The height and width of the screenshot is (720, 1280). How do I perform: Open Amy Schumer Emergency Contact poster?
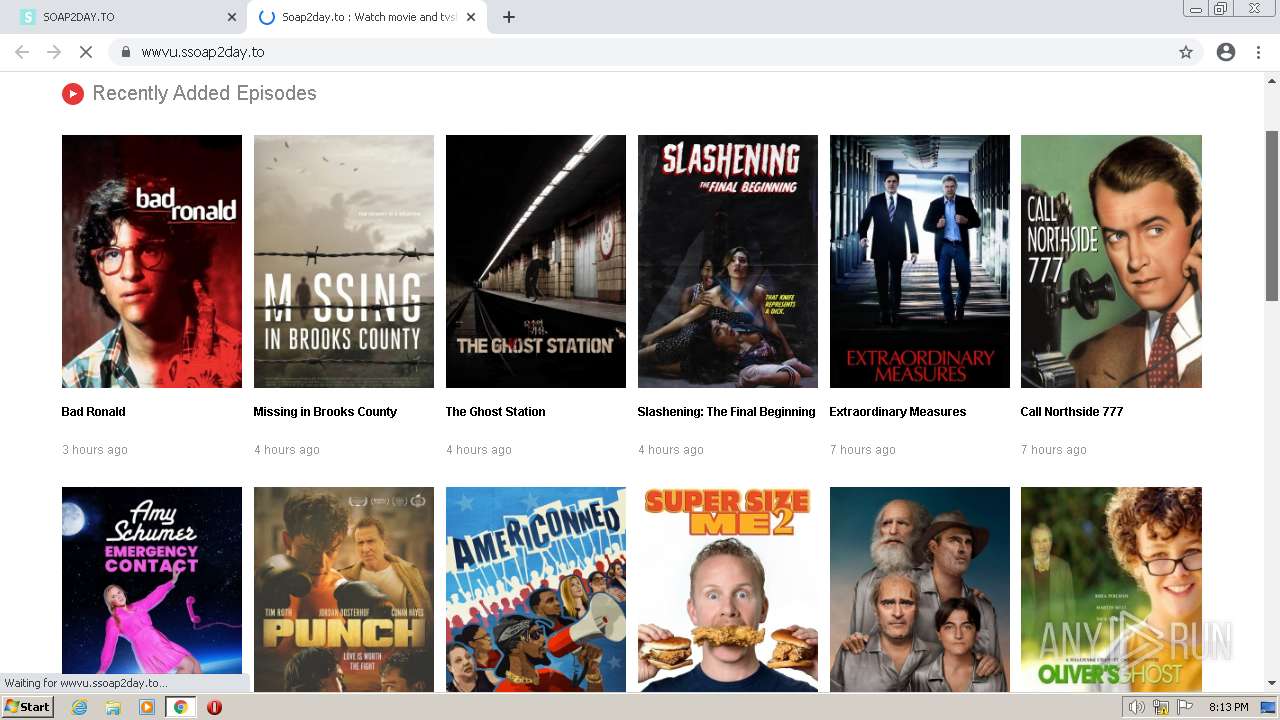click(152, 589)
